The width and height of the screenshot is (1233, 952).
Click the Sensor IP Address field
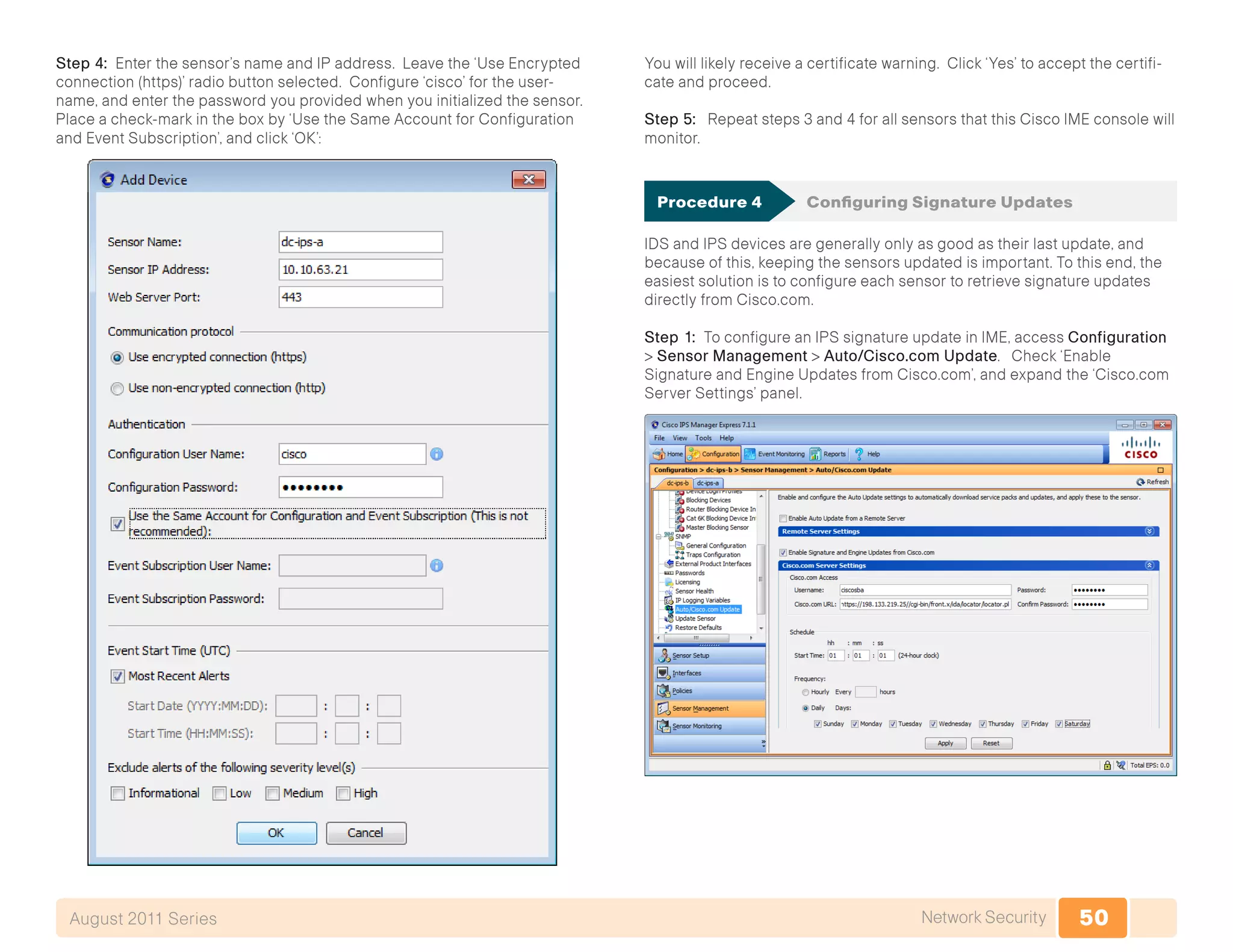coord(360,270)
